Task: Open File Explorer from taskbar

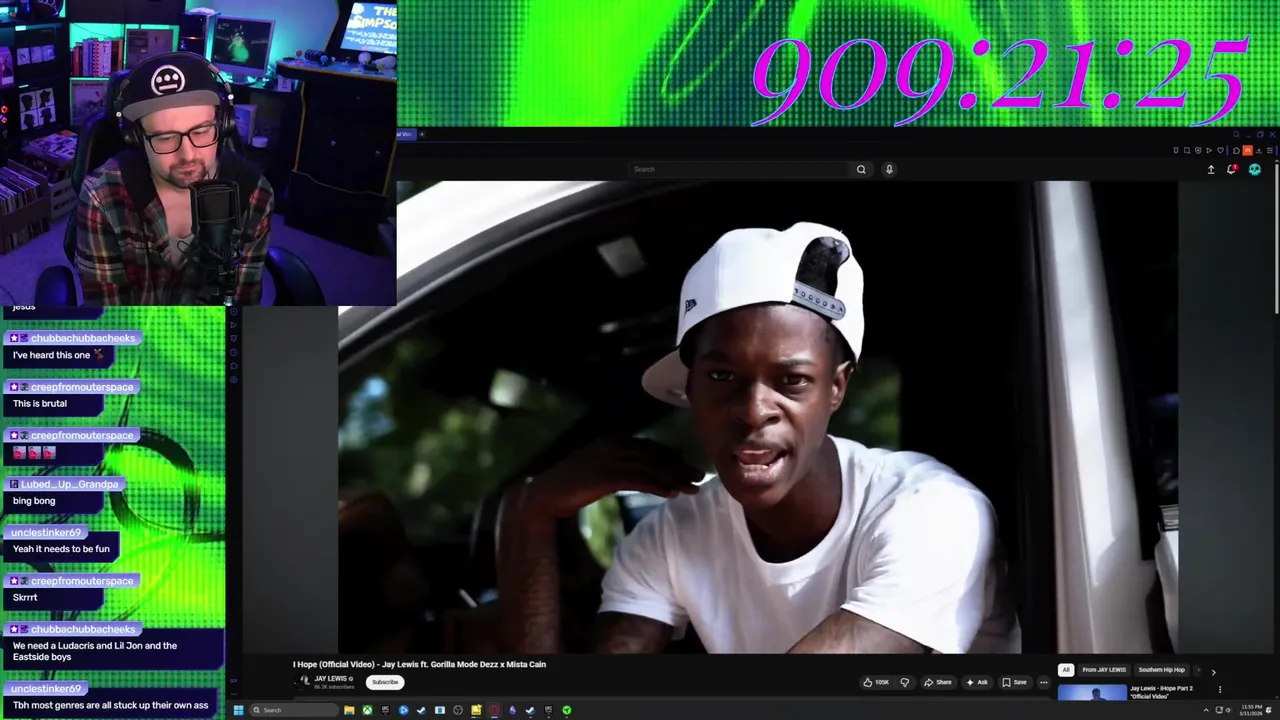Action: click(349, 710)
